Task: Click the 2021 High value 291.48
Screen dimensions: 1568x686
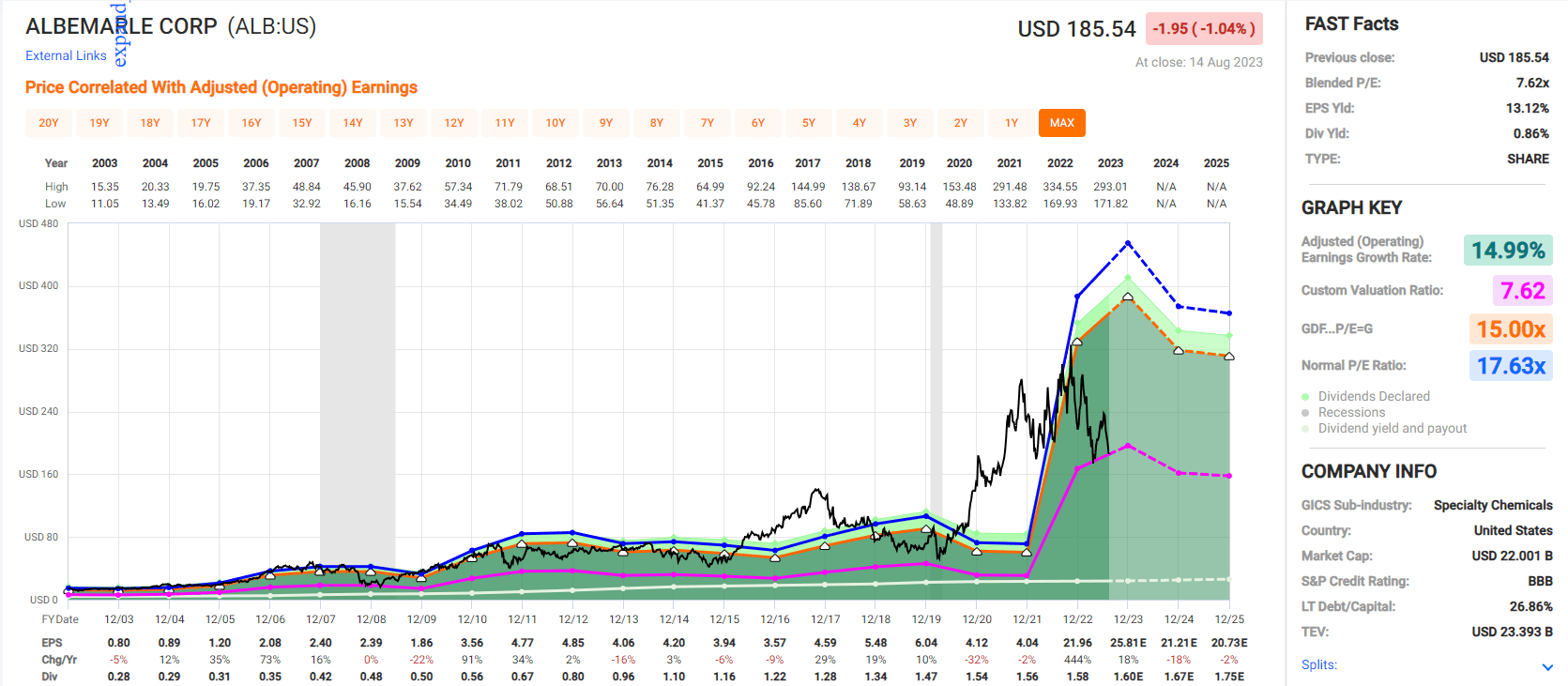Action: tap(1010, 187)
